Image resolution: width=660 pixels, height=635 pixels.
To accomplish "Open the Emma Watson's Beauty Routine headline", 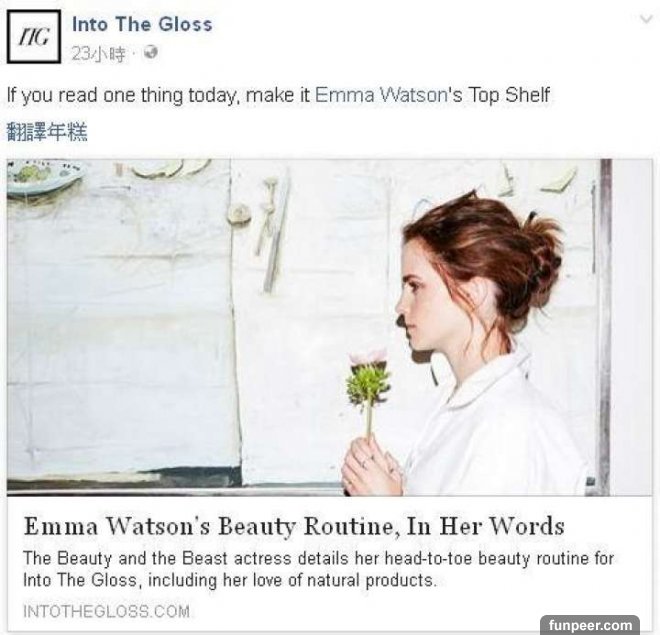I will tap(294, 526).
